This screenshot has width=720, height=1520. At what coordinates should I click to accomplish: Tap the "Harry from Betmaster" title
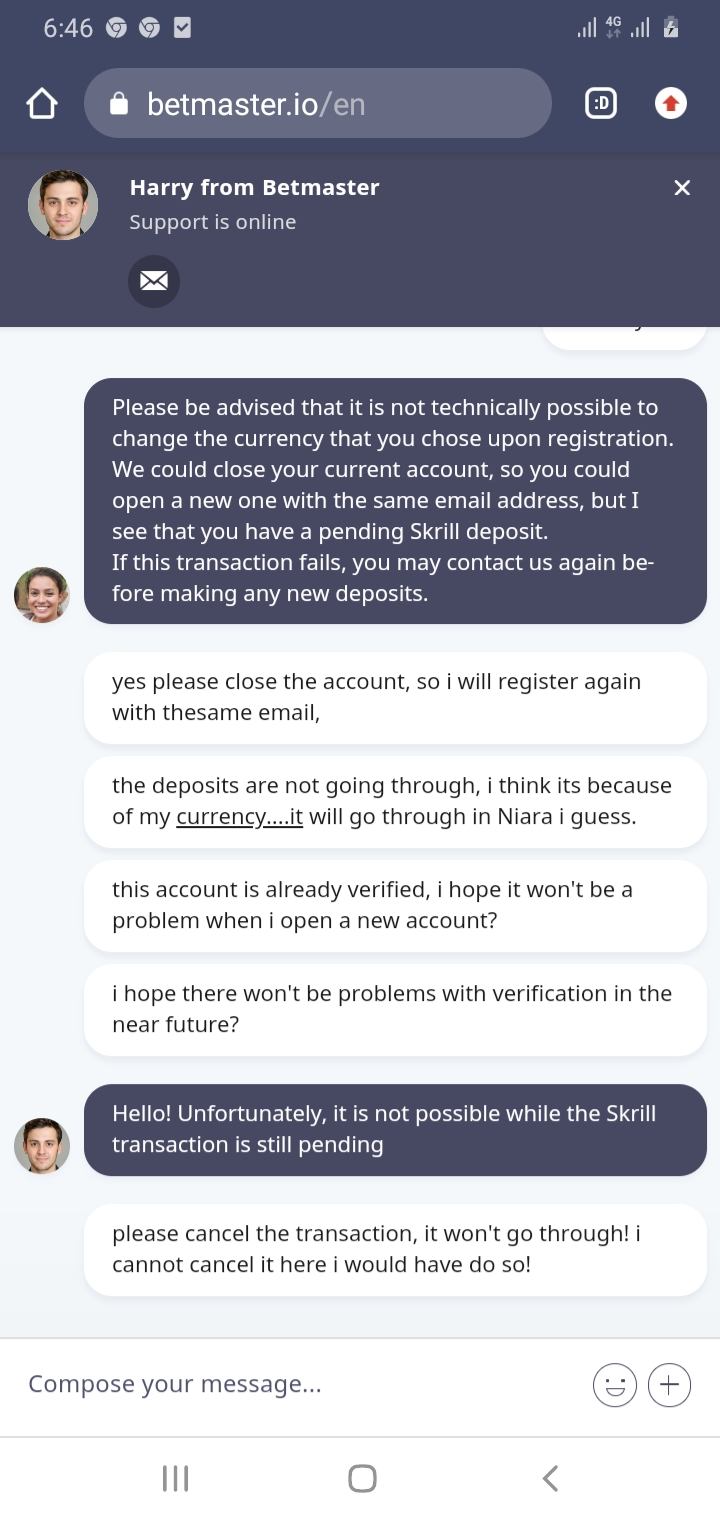coord(254,187)
